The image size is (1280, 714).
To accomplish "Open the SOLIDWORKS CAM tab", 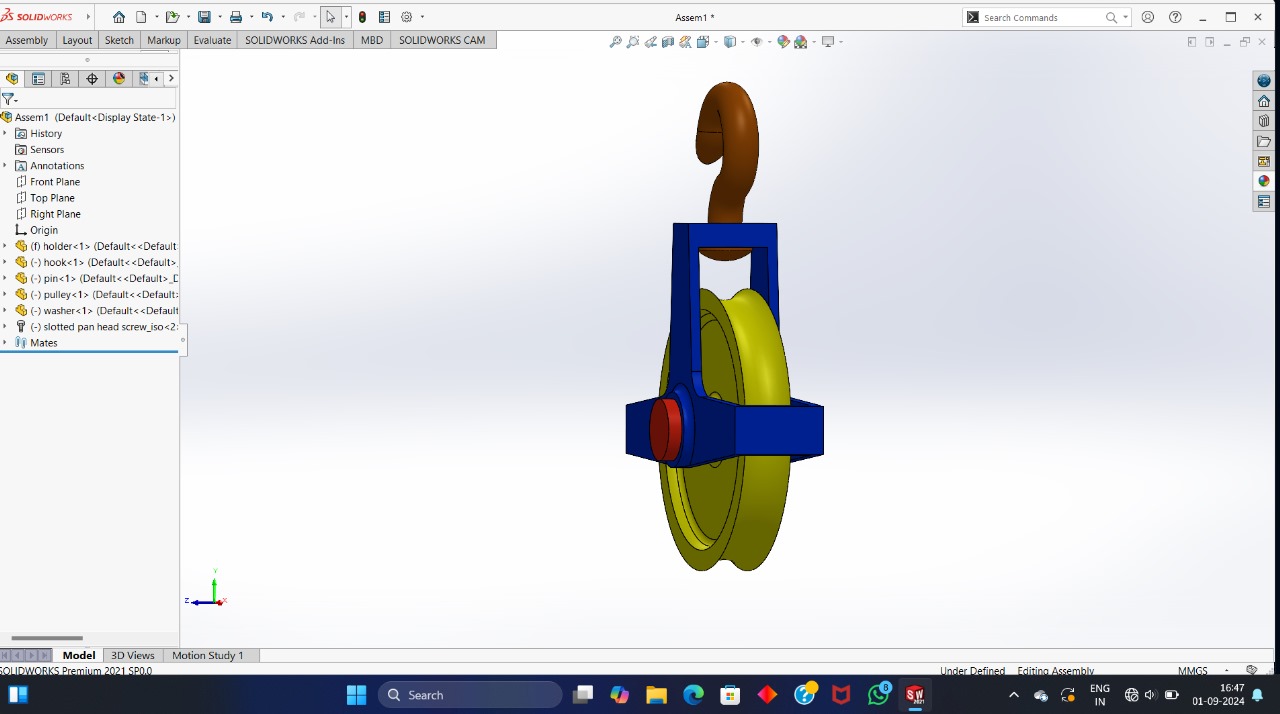I will coord(442,40).
